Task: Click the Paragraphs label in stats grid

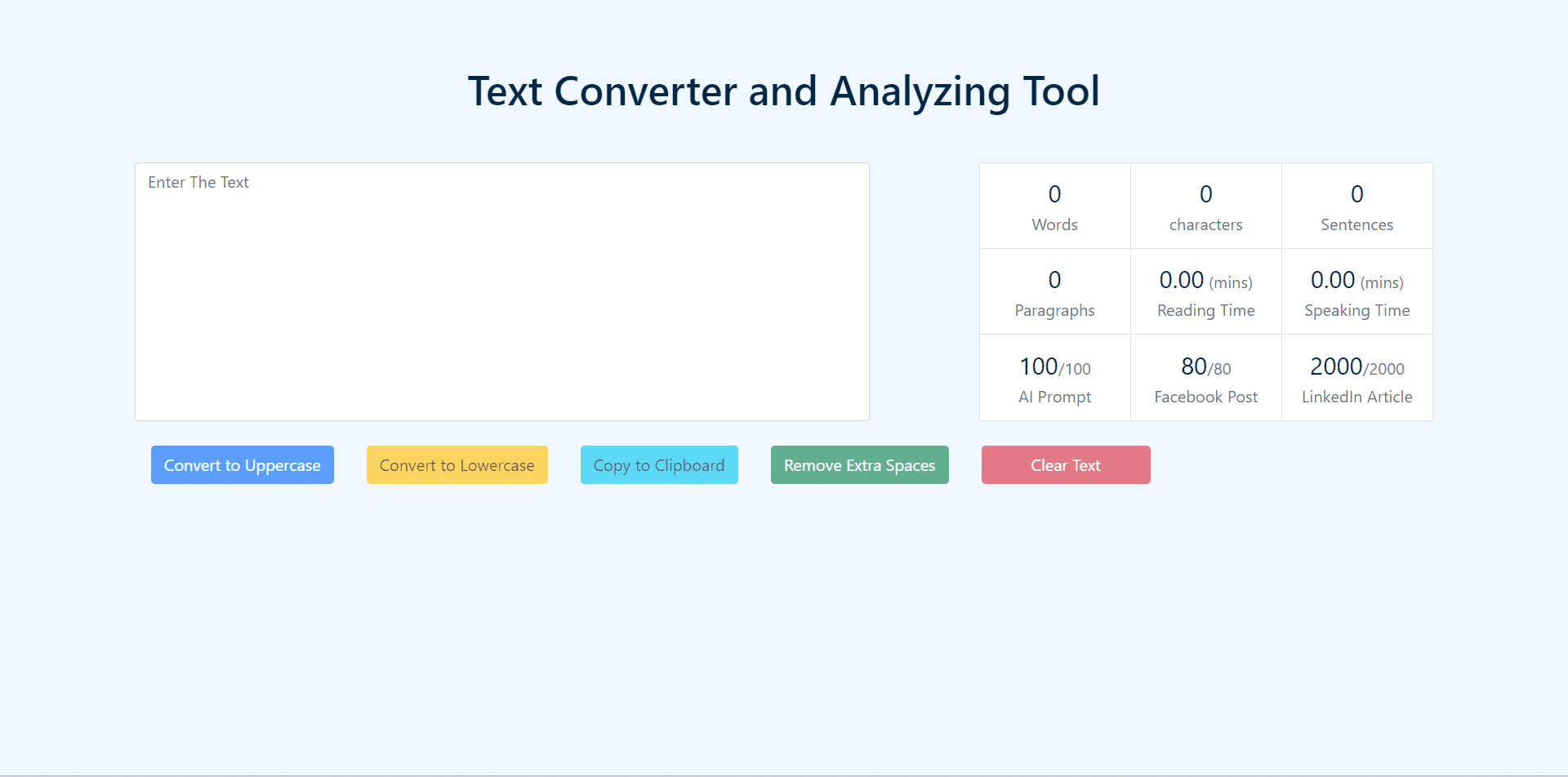Action: pyautogui.click(x=1054, y=311)
